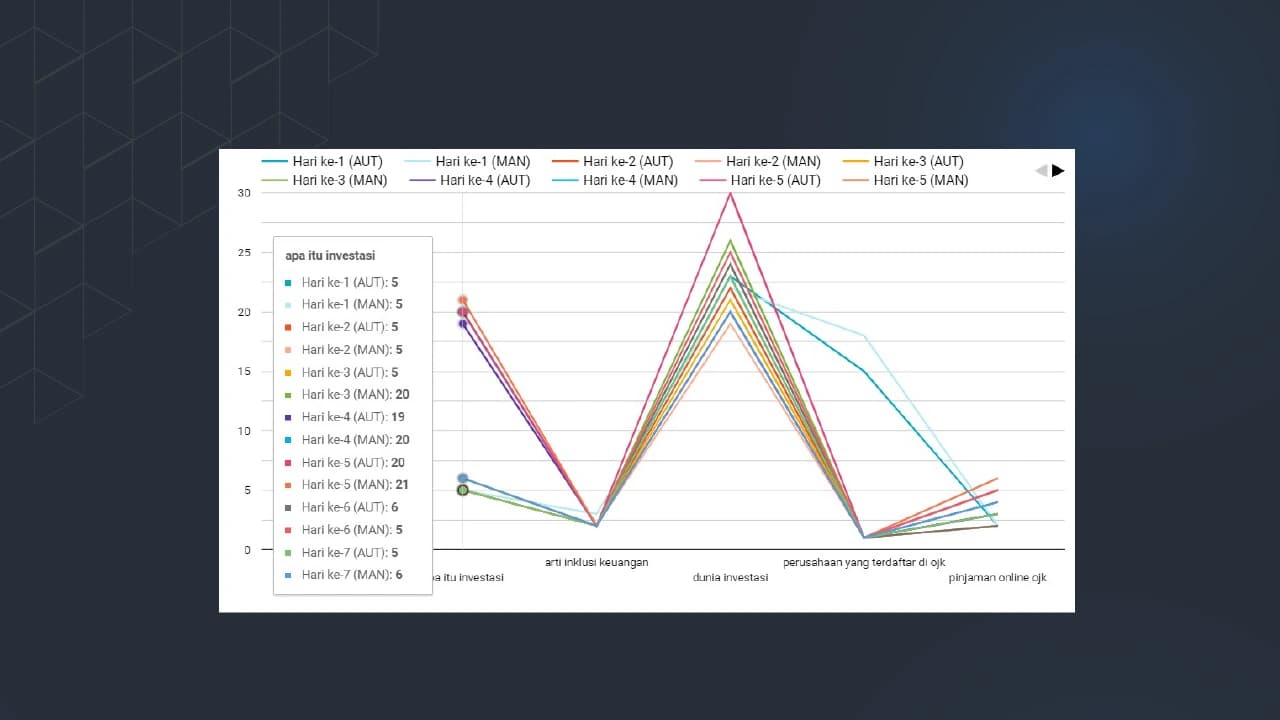Click the teal square beside tooltip Hari ke-1 (AUT)

point(288,283)
